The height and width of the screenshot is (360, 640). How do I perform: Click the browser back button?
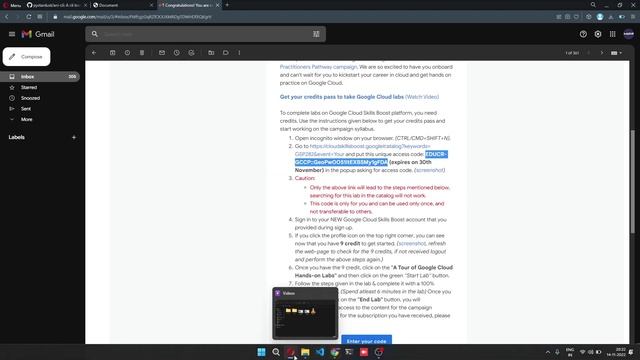tap(7, 17)
